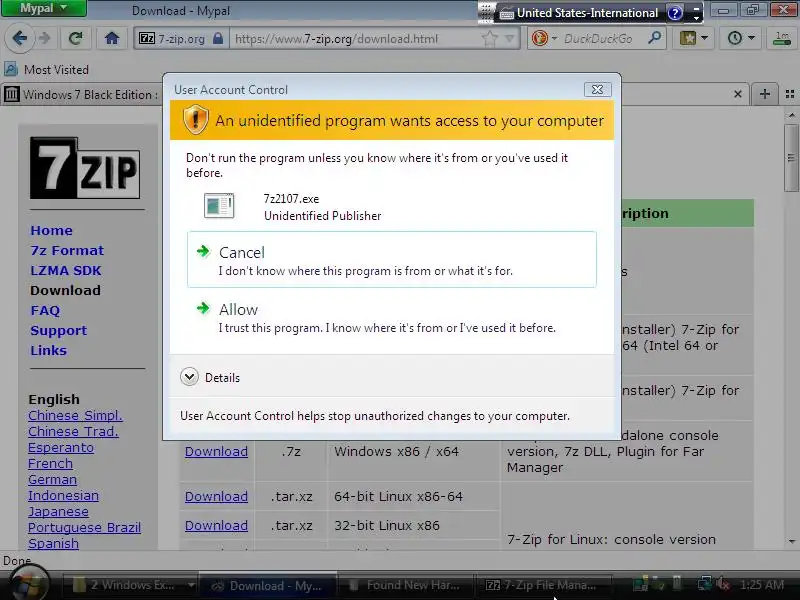Viewport: 800px width, 600px height.
Task: Switch language to French
Action: click(50, 463)
